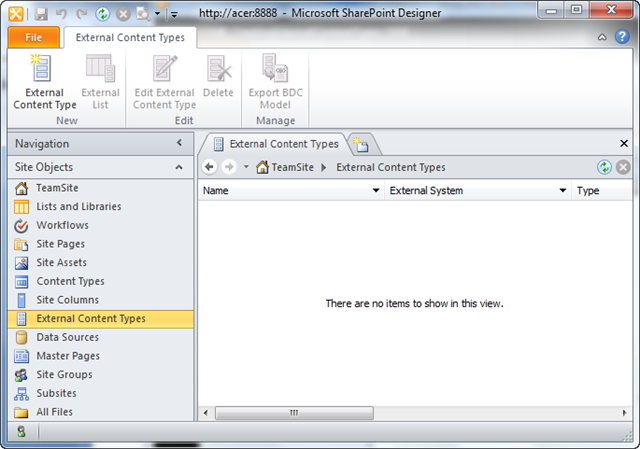Click the Data Sources cylinder icon
Screen dimensions: 640x449
click(21, 338)
